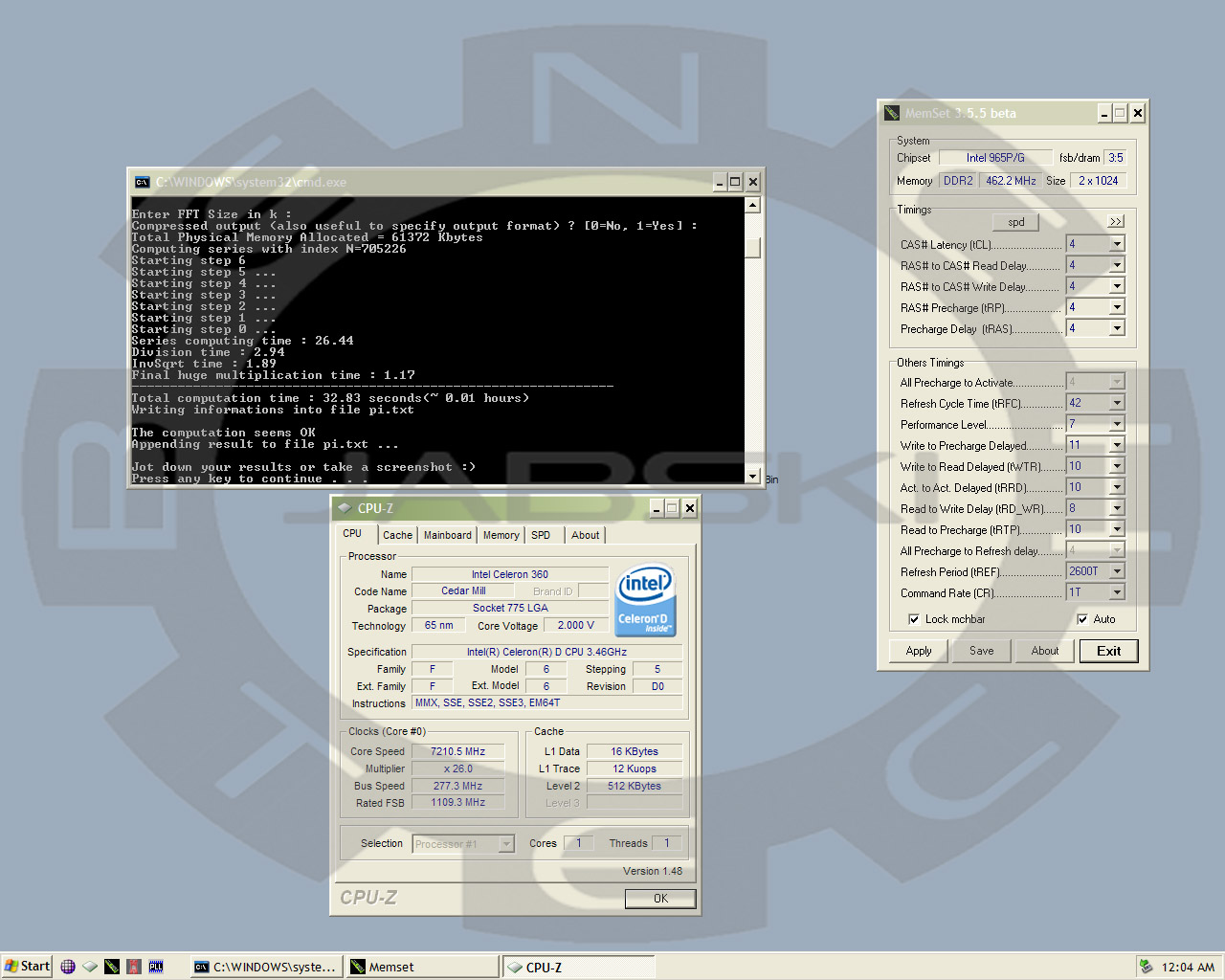The height and width of the screenshot is (980, 1225).
Task: Open the About tab in CPU-Z
Action: 586,535
